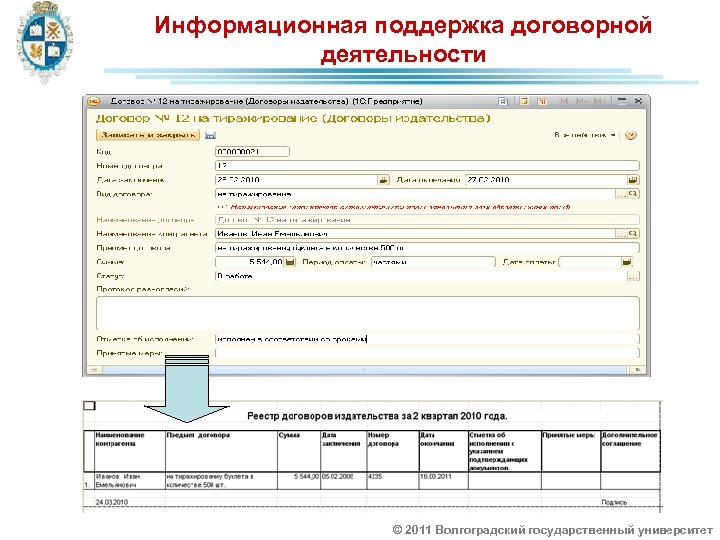Click the Статус field showing В работе
Image resolution: width=720 pixels, height=540 pixels.
click(x=421, y=276)
